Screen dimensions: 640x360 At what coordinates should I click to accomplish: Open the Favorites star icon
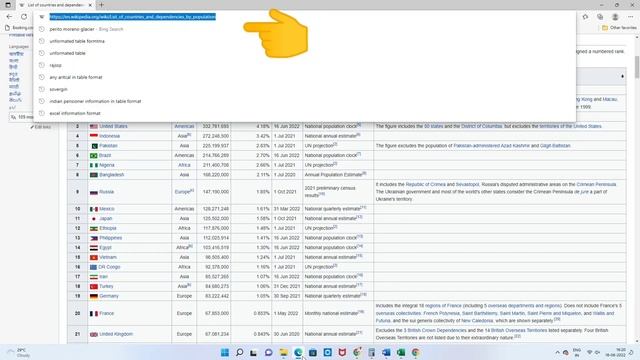coord(585,17)
